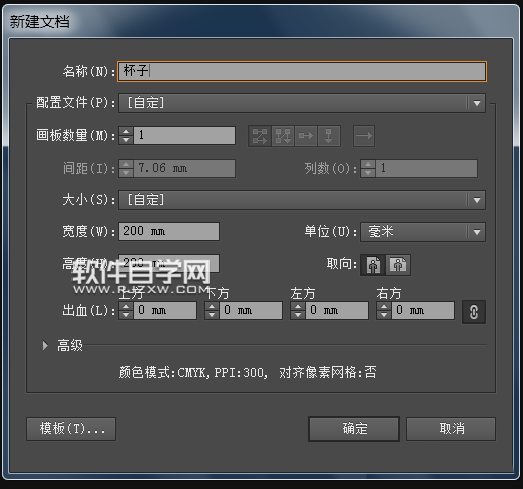Select grid by column artboard layout icon

point(283,136)
